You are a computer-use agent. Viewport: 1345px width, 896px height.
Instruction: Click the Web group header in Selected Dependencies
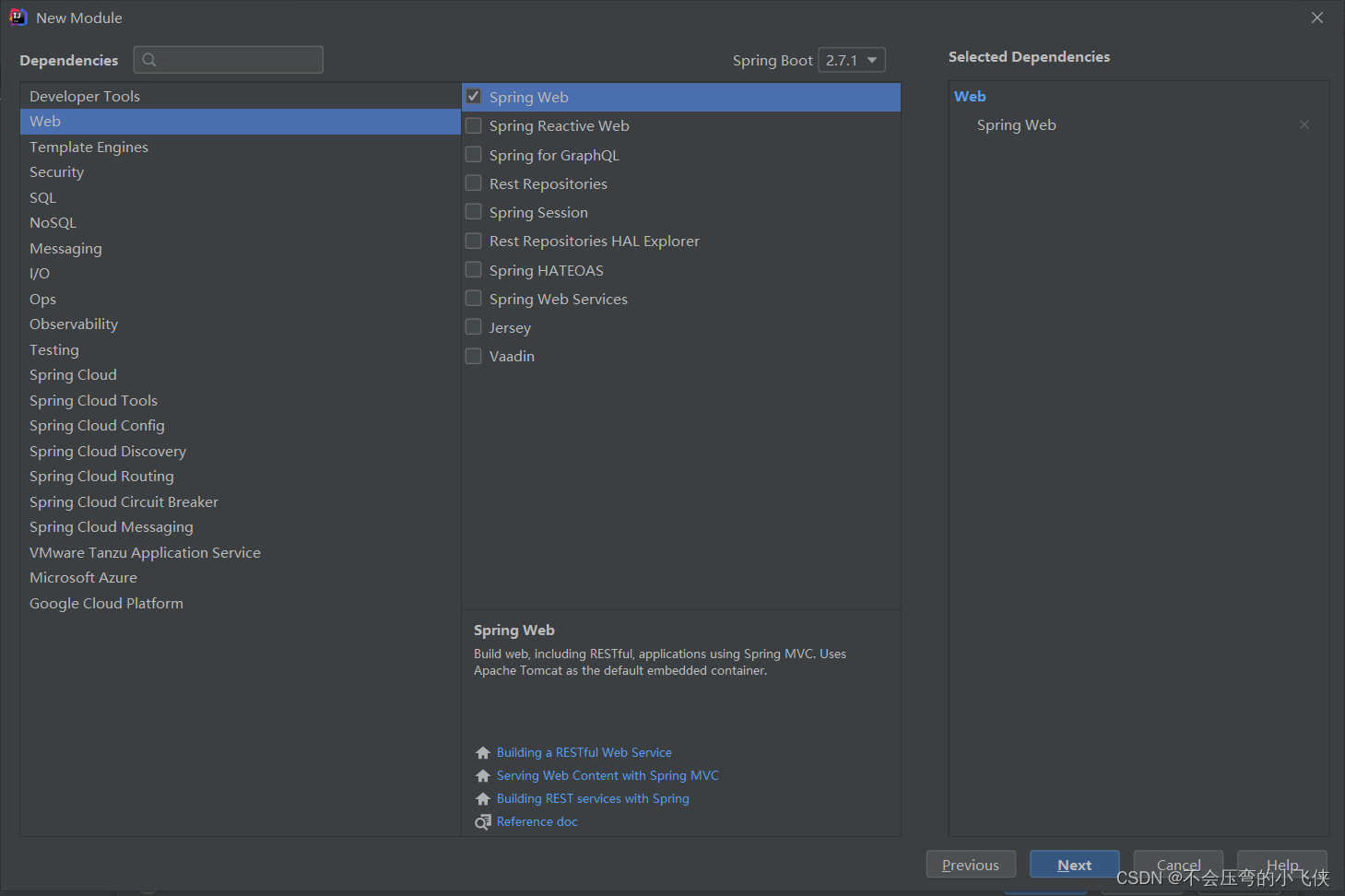pyautogui.click(x=970, y=96)
